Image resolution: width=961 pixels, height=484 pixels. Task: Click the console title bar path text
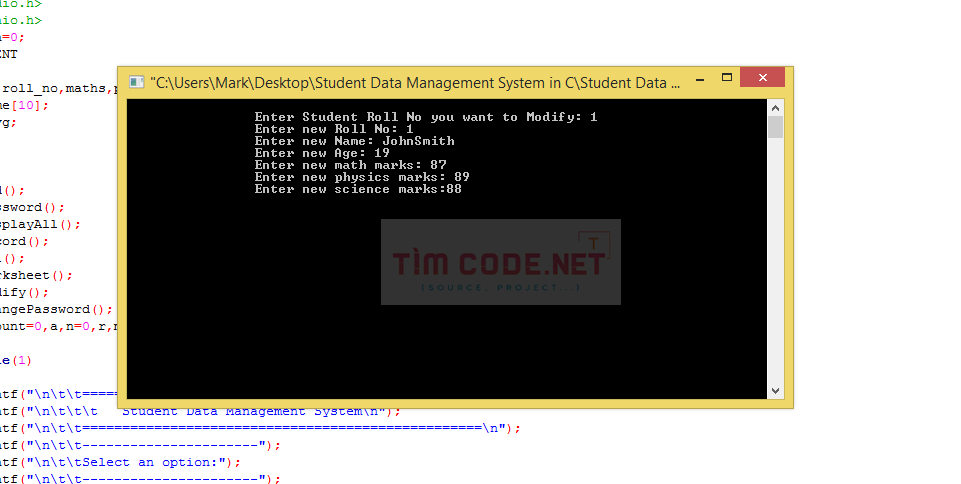coord(415,83)
